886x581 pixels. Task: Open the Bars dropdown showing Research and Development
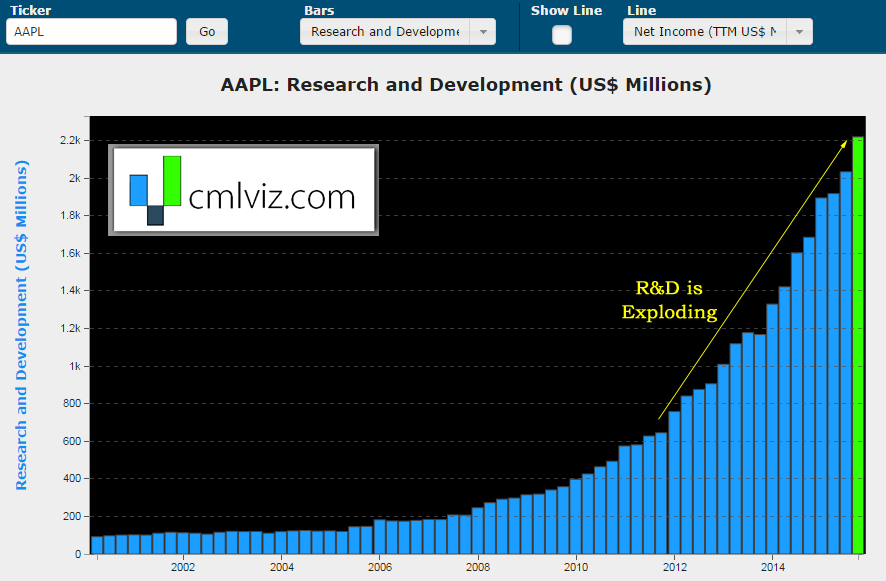[398, 32]
